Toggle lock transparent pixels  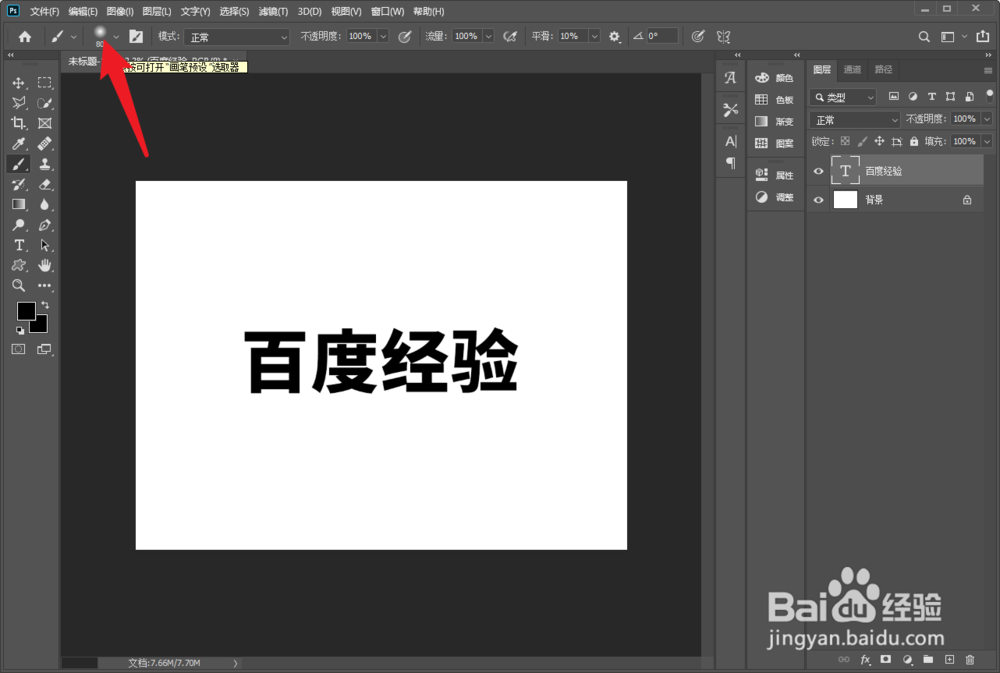pos(845,141)
